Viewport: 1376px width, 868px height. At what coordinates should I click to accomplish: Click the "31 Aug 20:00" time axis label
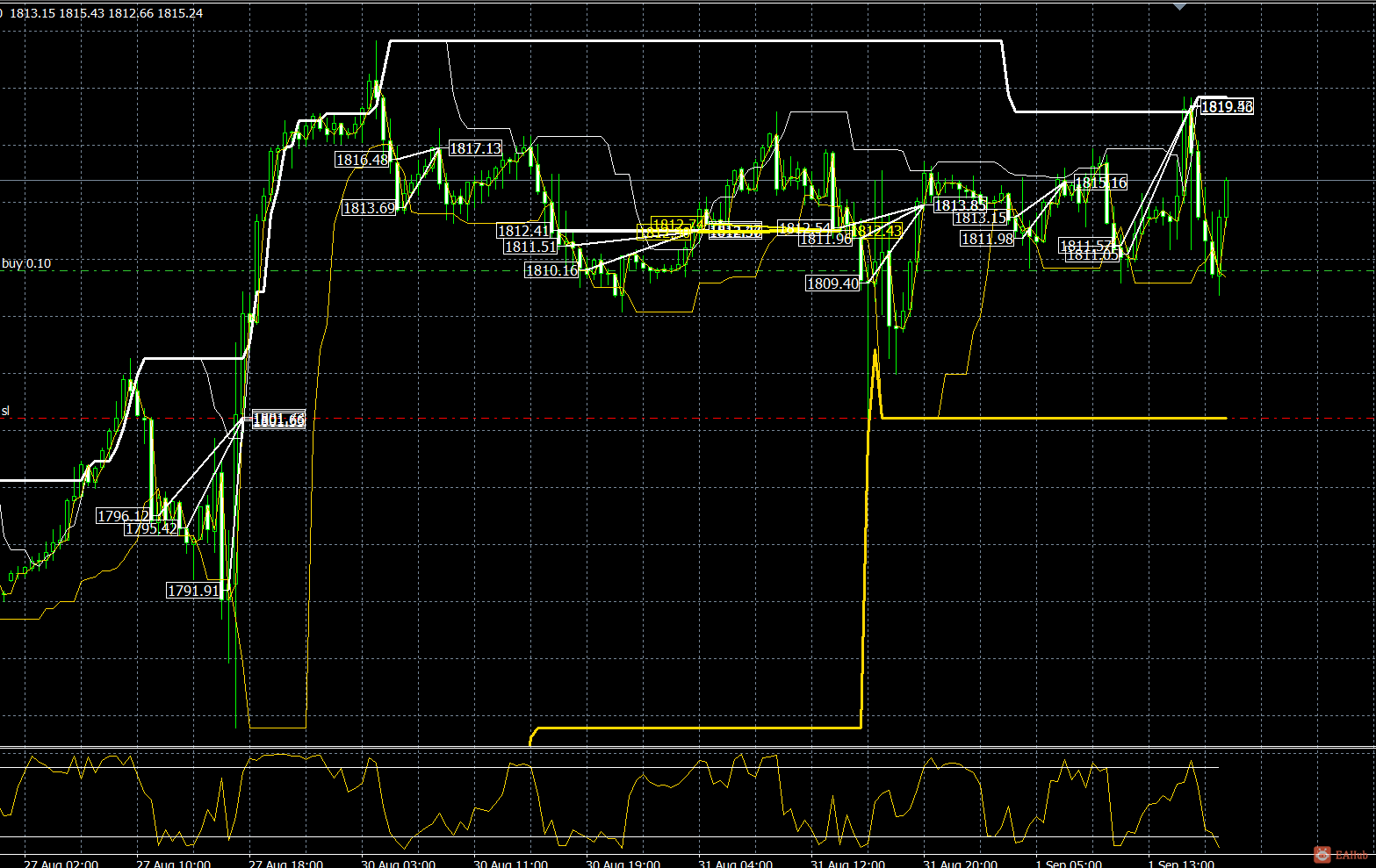(x=961, y=863)
